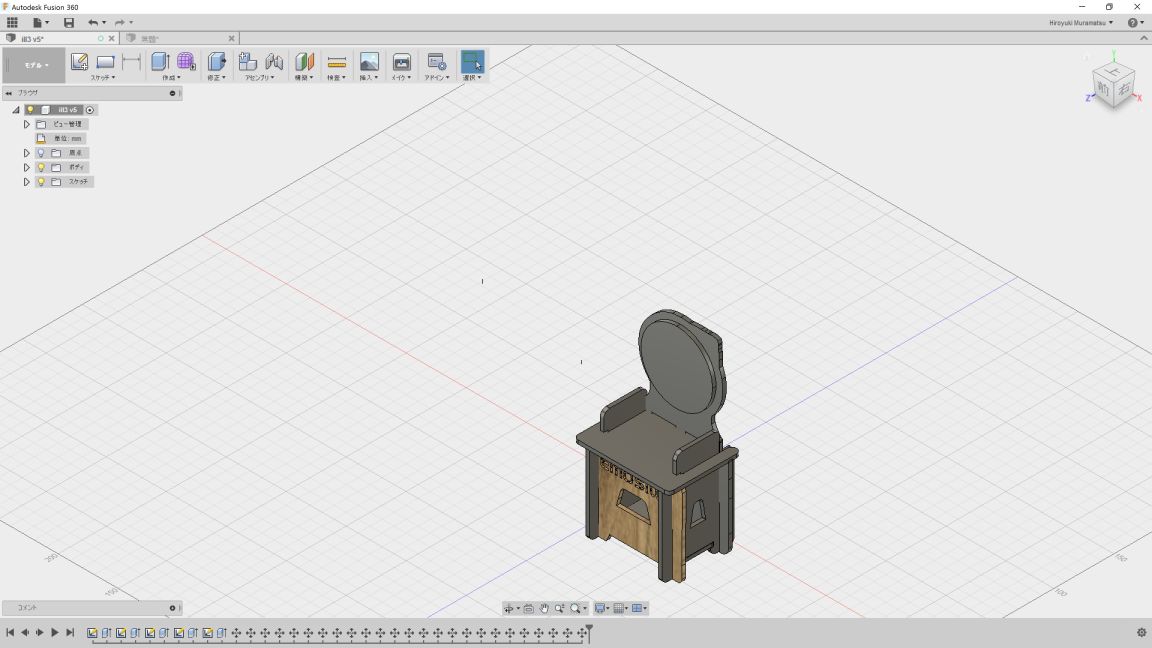Viewport: 1152px width, 648px height.
Task: Select the Joint tool icon
Action: point(274,62)
